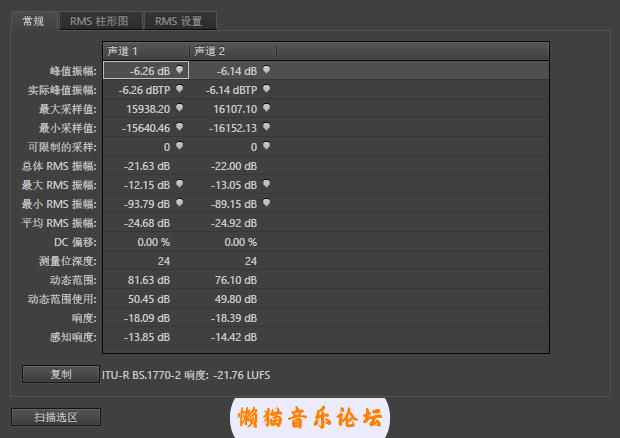
Task: Click the marker icon next to -93.79 dB
Action: [x=179, y=203]
